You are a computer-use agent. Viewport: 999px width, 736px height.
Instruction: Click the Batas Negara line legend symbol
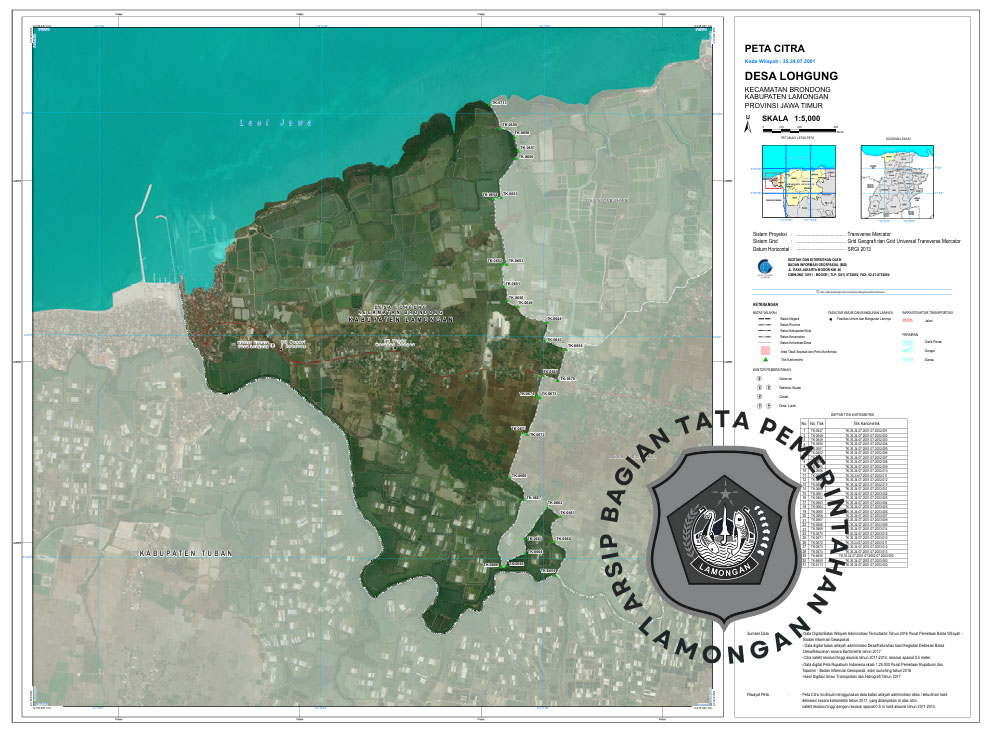tap(763, 316)
